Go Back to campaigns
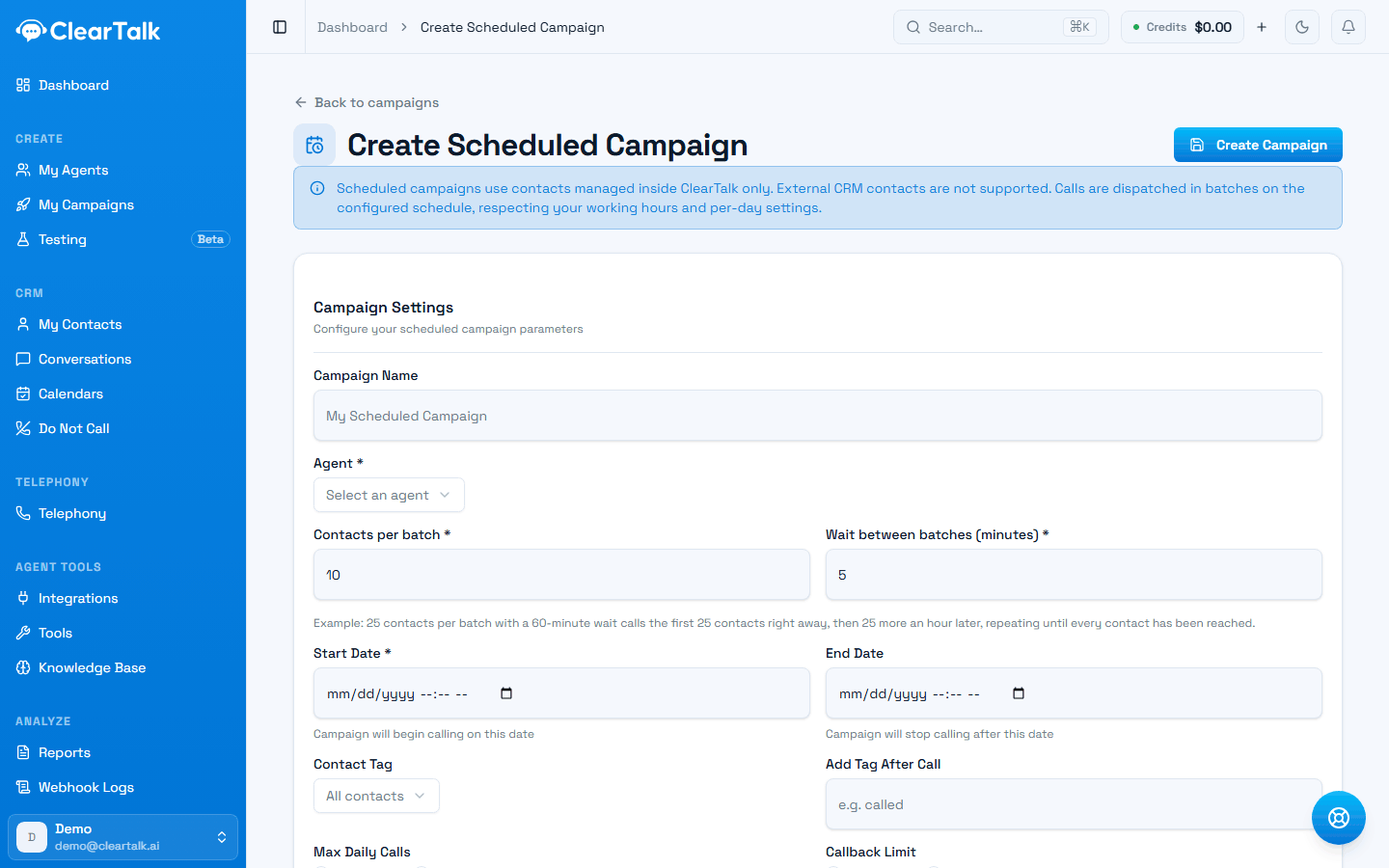 [367, 102]
